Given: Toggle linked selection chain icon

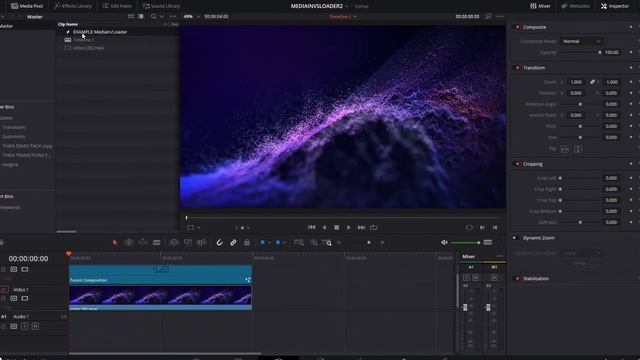Looking at the screenshot, I should point(233,242).
